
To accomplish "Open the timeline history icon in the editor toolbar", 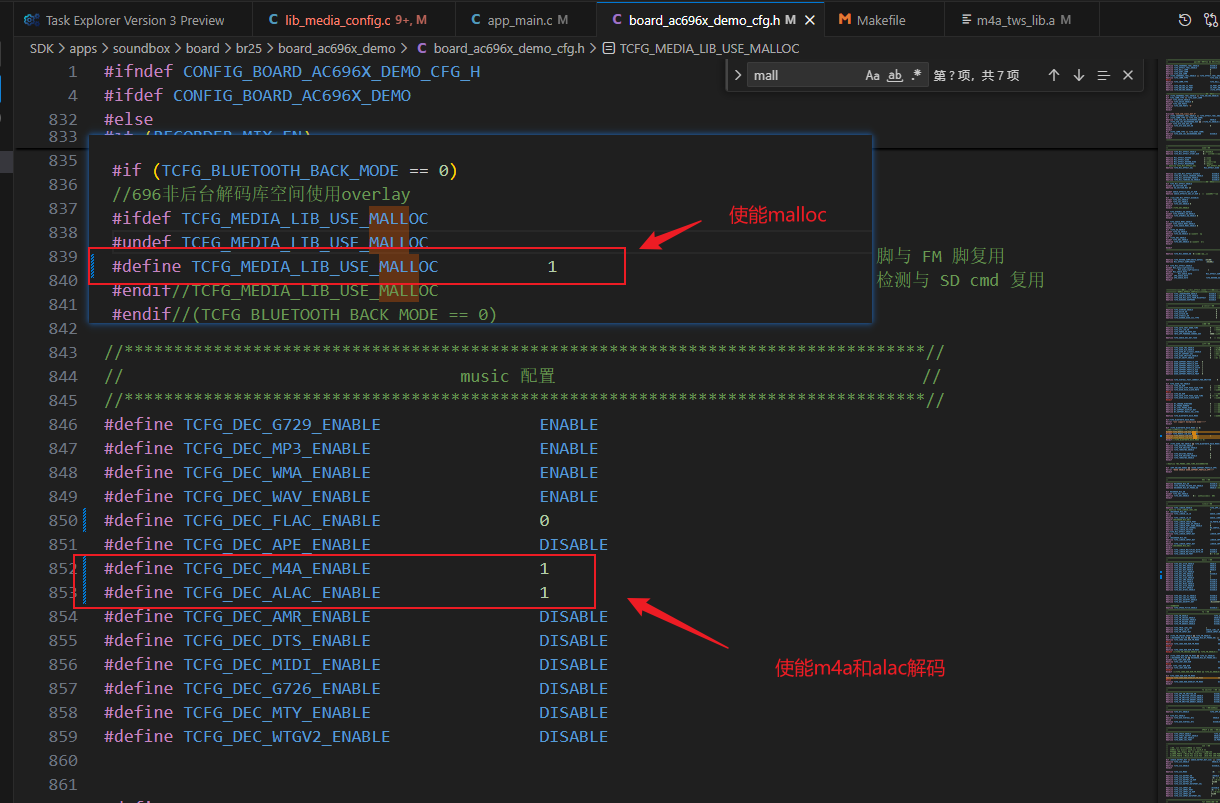I will (x=1185, y=20).
